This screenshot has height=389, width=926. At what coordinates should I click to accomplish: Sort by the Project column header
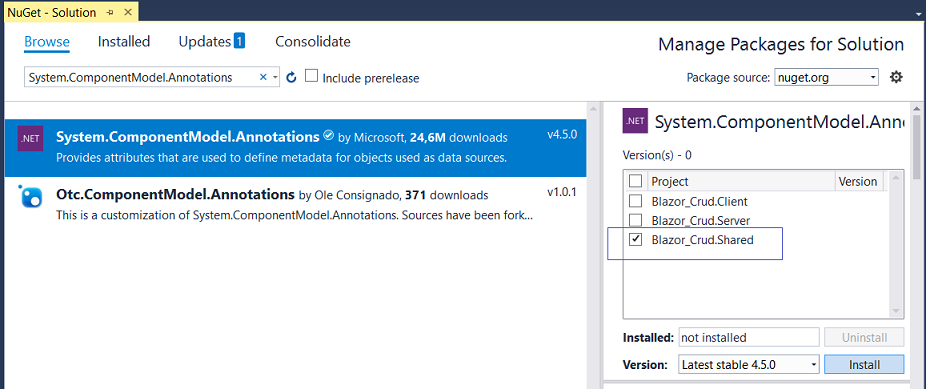tap(741, 181)
